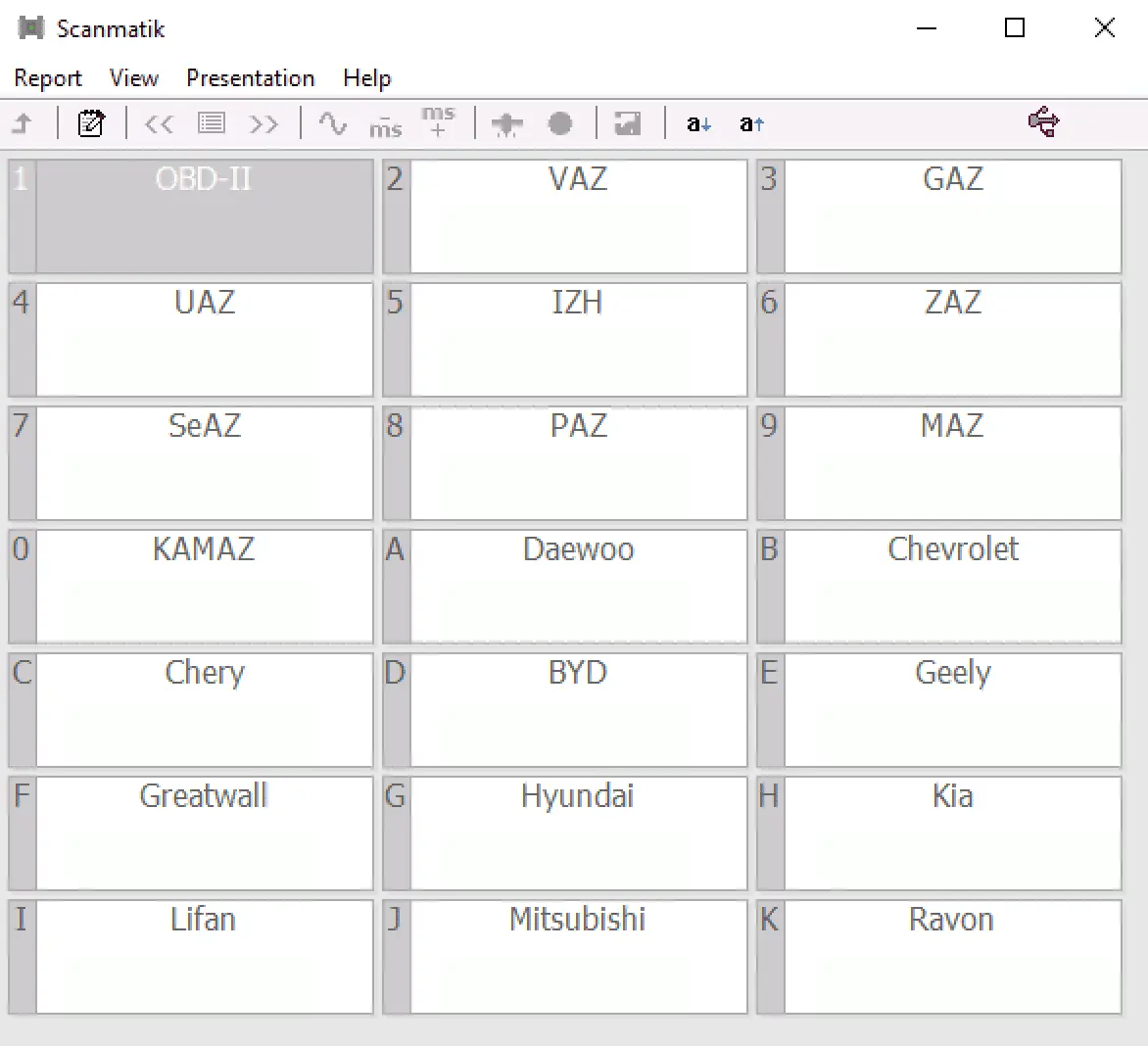Choose the Chevrolet make tile
The width and height of the screenshot is (1148, 1046).
(x=952, y=587)
